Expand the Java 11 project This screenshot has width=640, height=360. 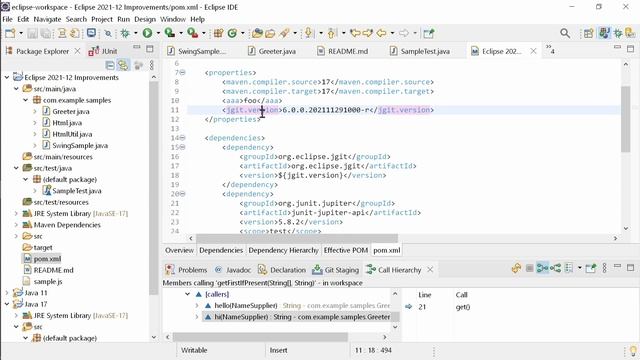point(7,293)
